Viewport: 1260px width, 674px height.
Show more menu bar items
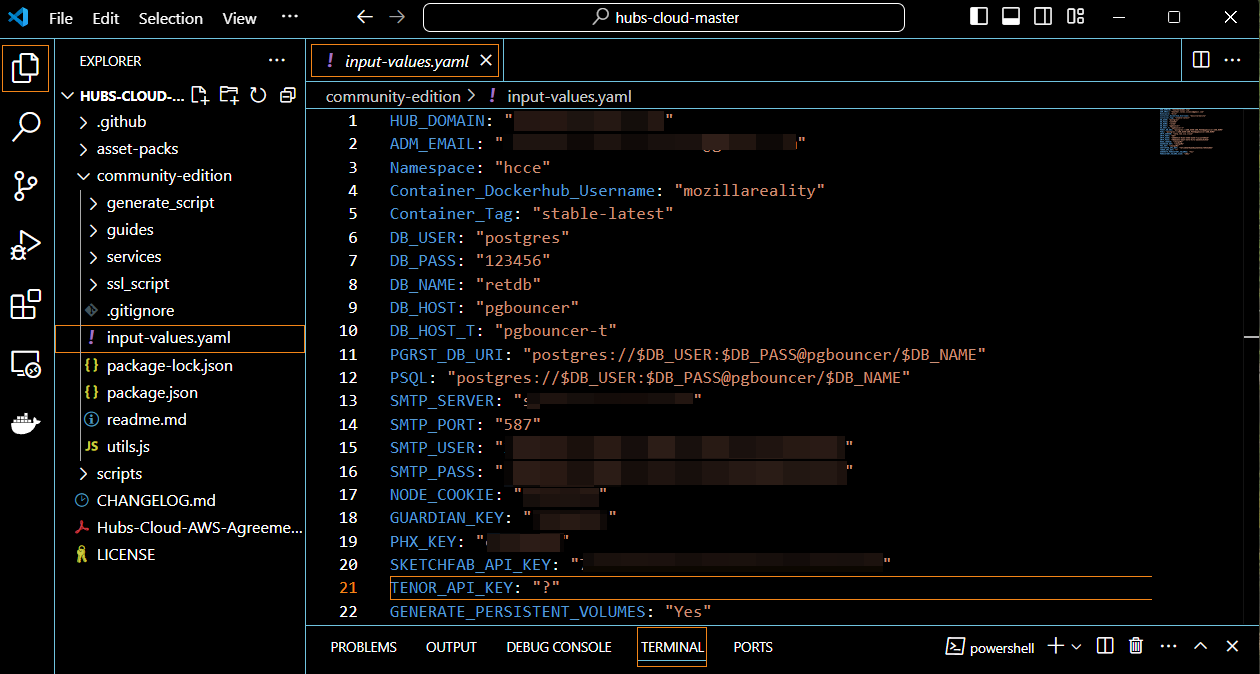pyautogui.click(x=290, y=17)
